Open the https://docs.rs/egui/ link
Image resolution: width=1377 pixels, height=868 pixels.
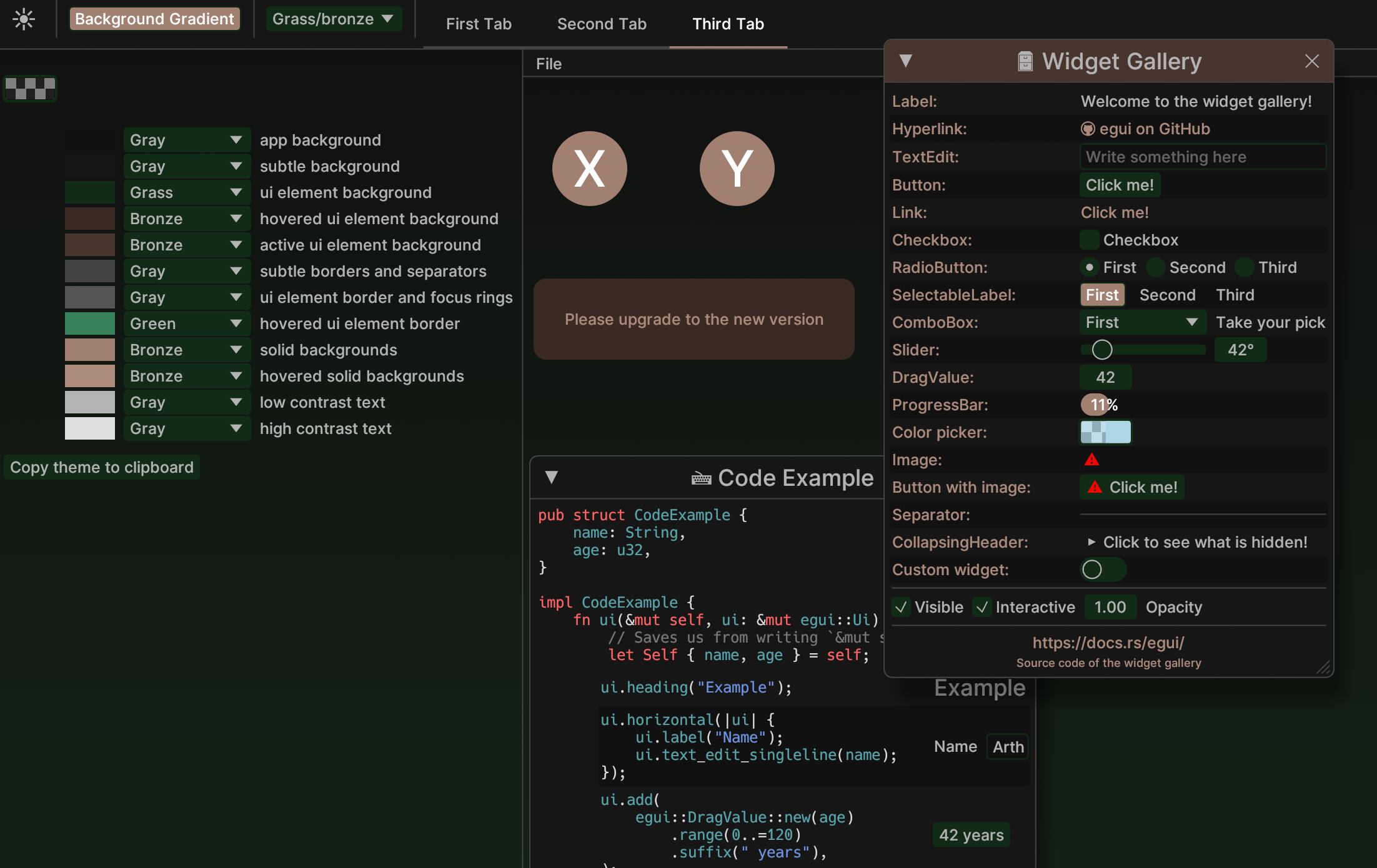[x=1108, y=643]
